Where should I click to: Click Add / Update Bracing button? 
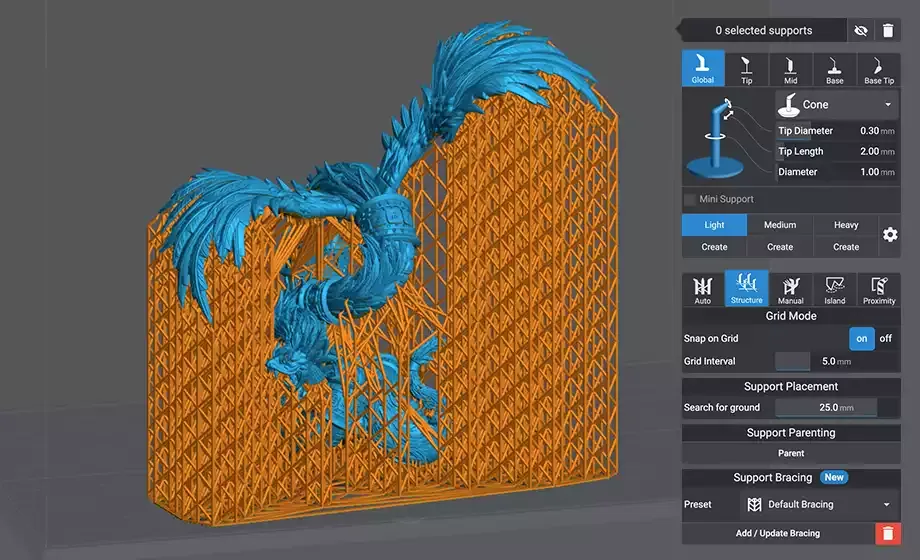pos(777,533)
